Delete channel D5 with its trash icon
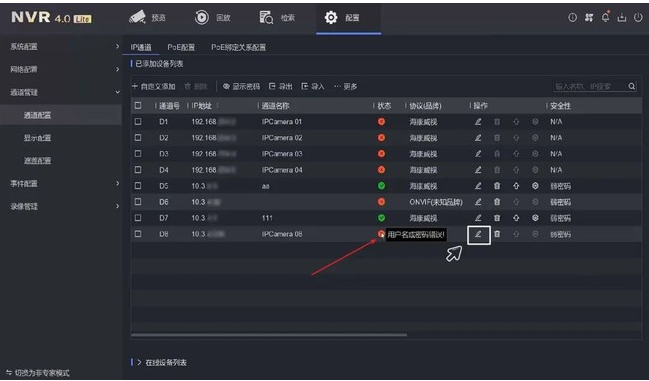 point(497,186)
